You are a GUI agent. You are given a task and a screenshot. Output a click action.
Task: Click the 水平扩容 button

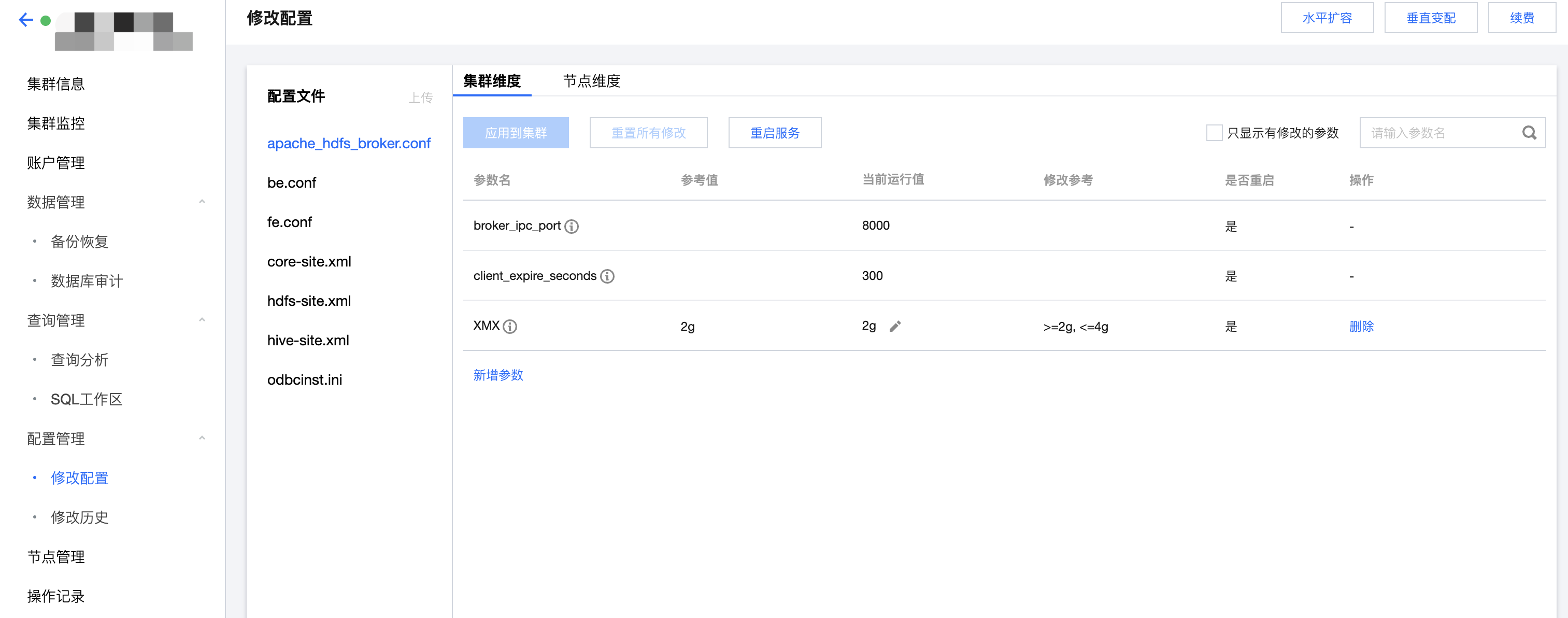coord(1327,18)
